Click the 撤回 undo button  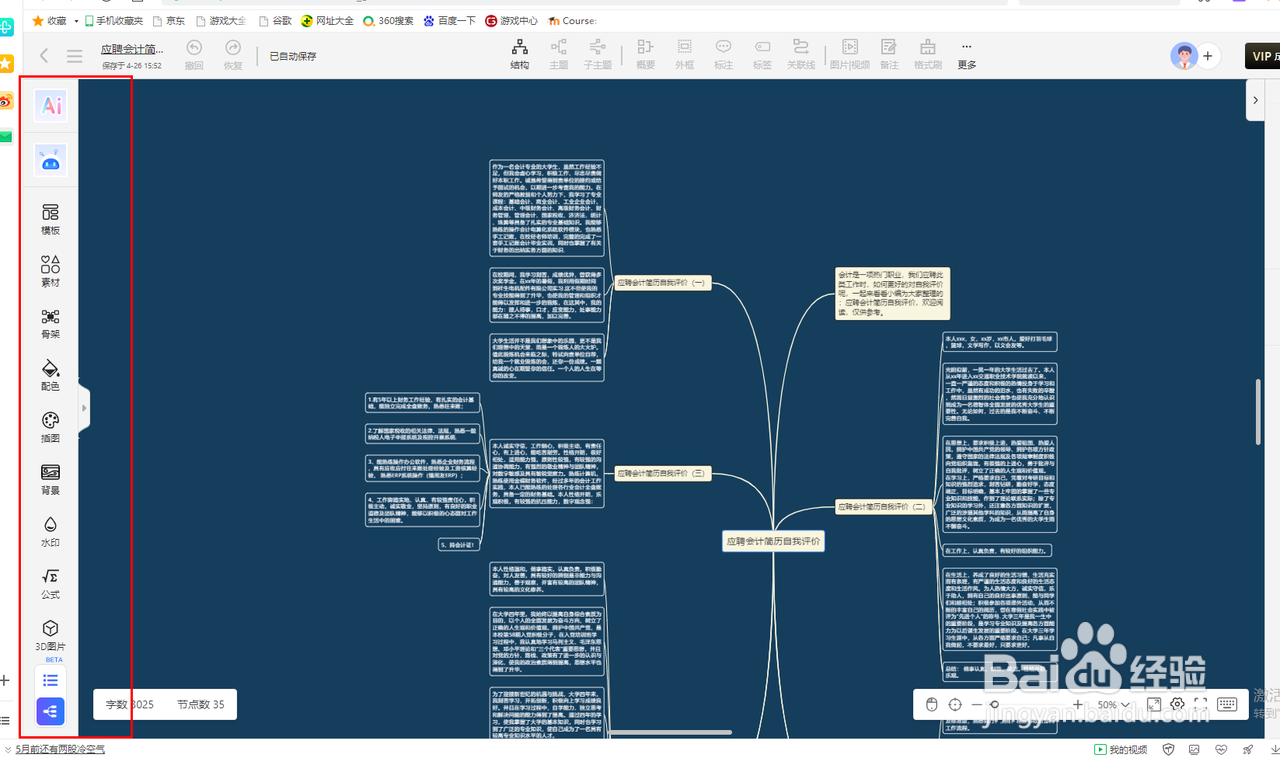(x=194, y=55)
